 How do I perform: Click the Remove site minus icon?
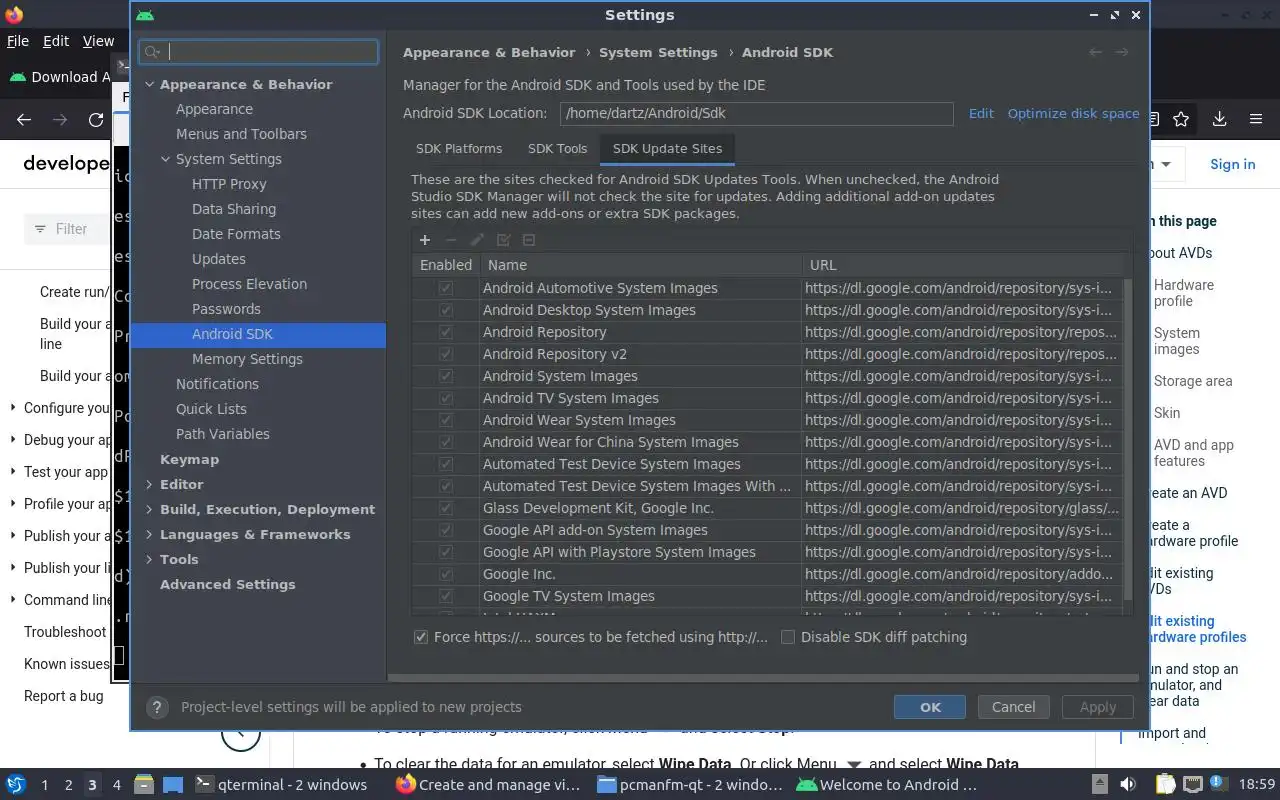pos(451,240)
